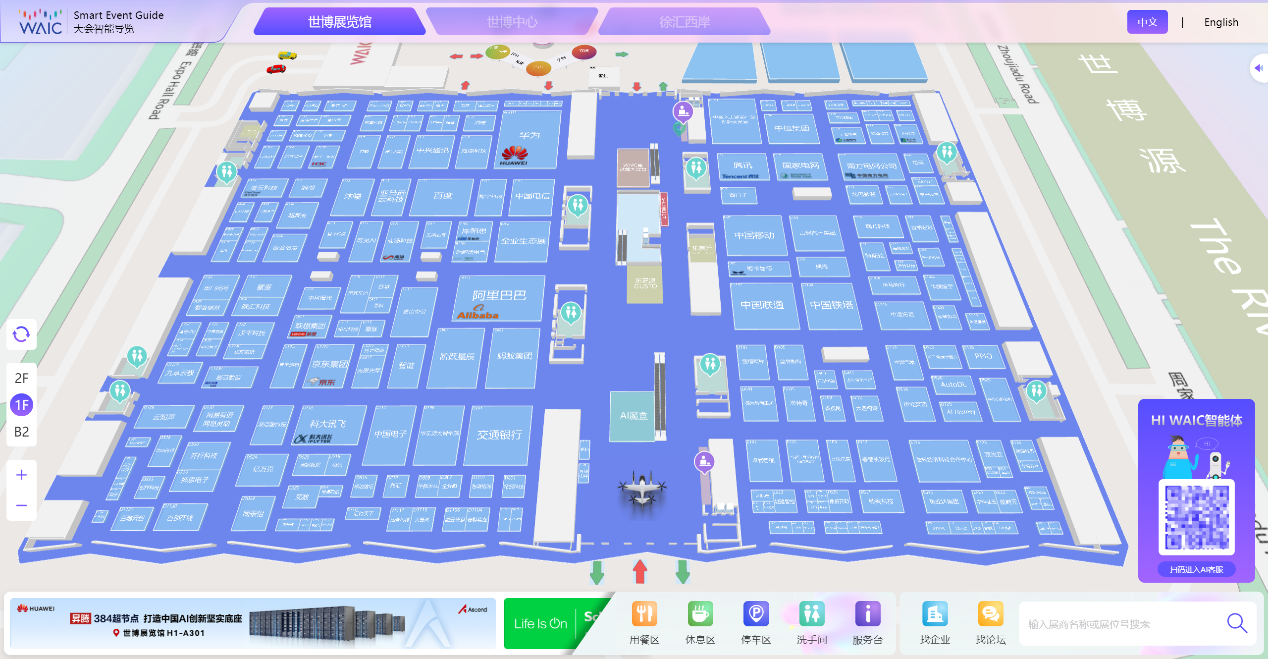Open the 用餐区 dining area filter
The height and width of the screenshot is (659, 1268).
pyautogui.click(x=644, y=622)
